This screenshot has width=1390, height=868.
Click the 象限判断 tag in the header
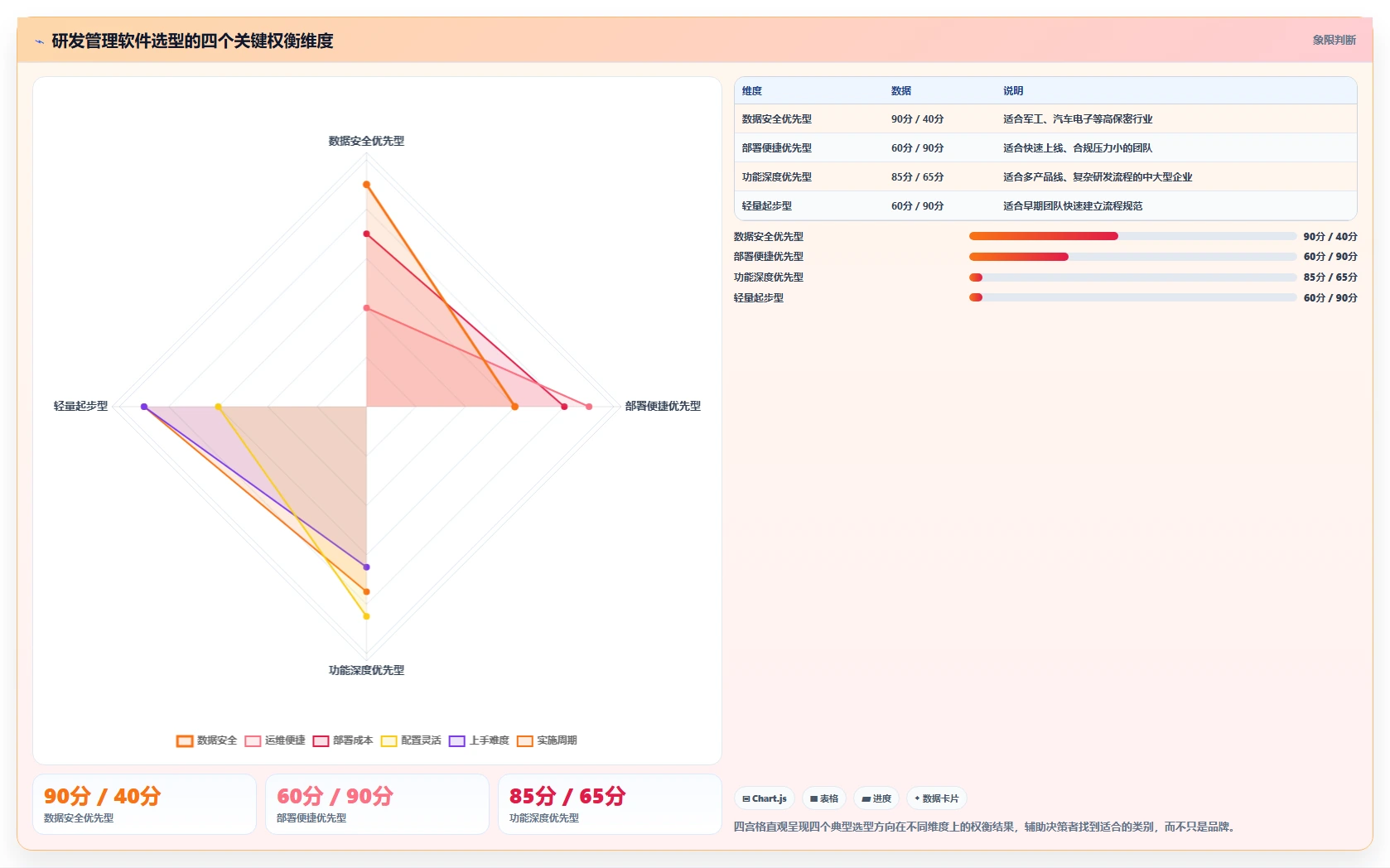pos(1334,40)
